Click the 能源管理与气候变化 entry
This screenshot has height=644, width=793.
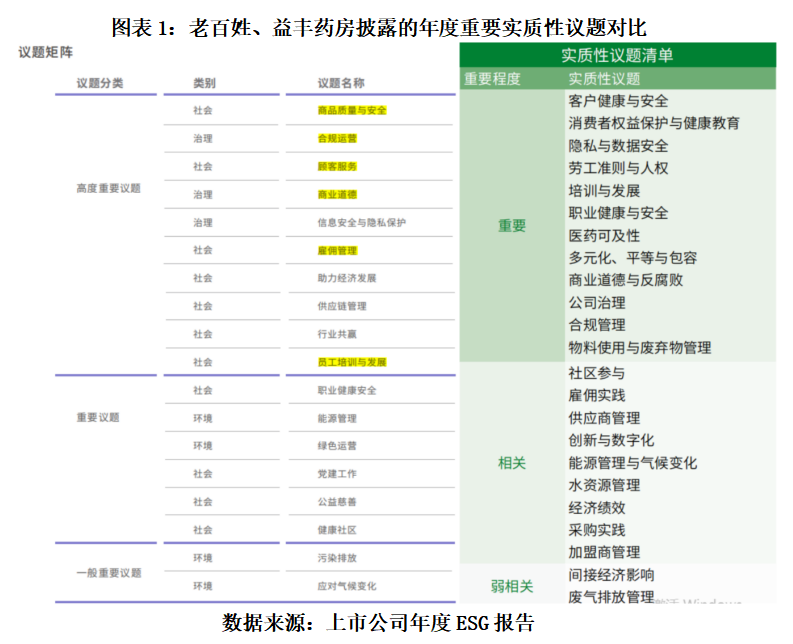(x=633, y=463)
